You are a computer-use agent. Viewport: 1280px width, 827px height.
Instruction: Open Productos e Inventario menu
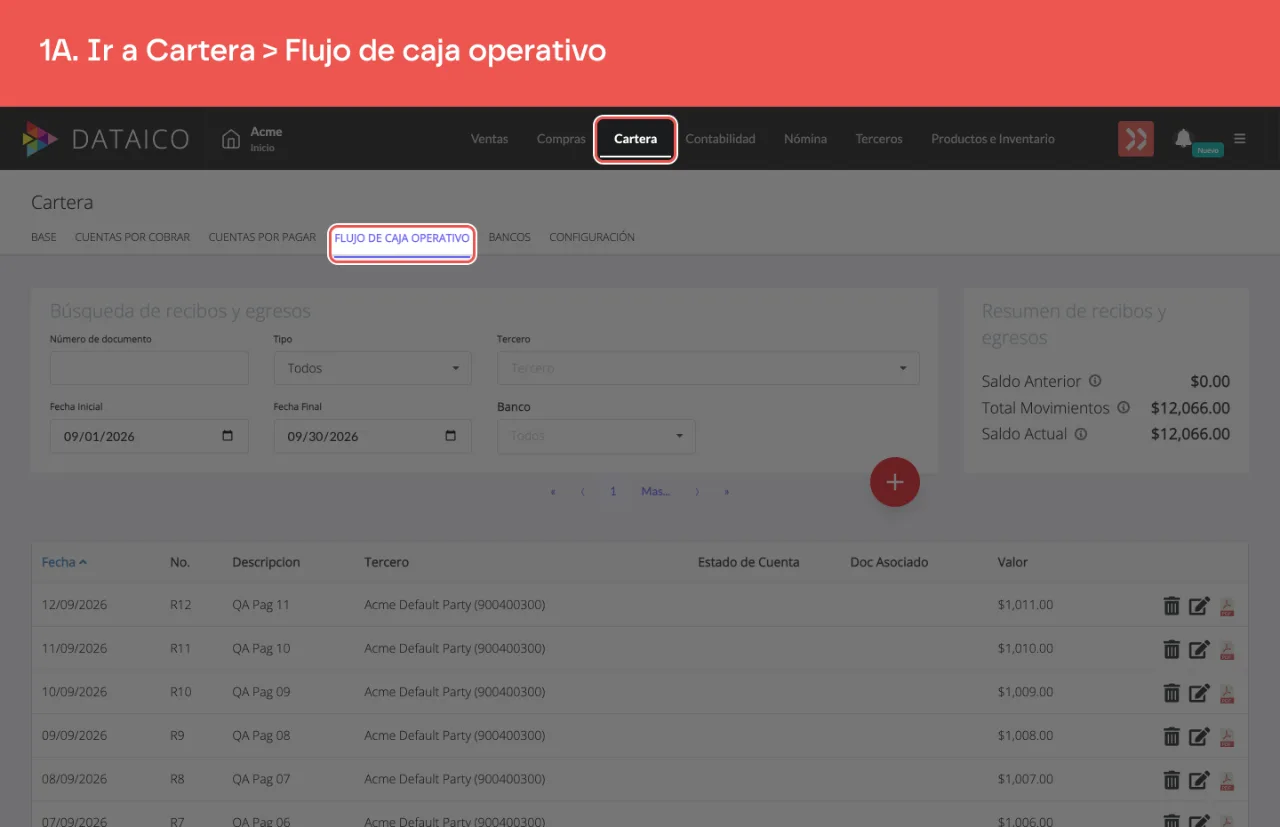(x=993, y=139)
